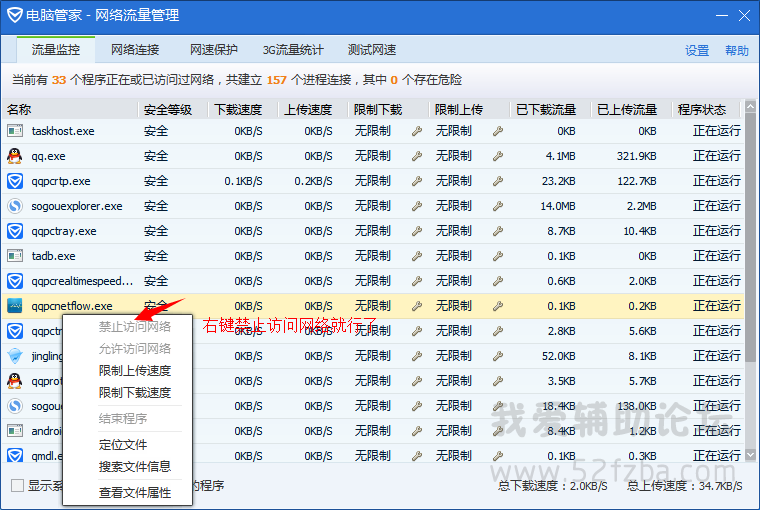
Task: Click the upload limit wrench for taskhost.exe
Action: point(498,131)
